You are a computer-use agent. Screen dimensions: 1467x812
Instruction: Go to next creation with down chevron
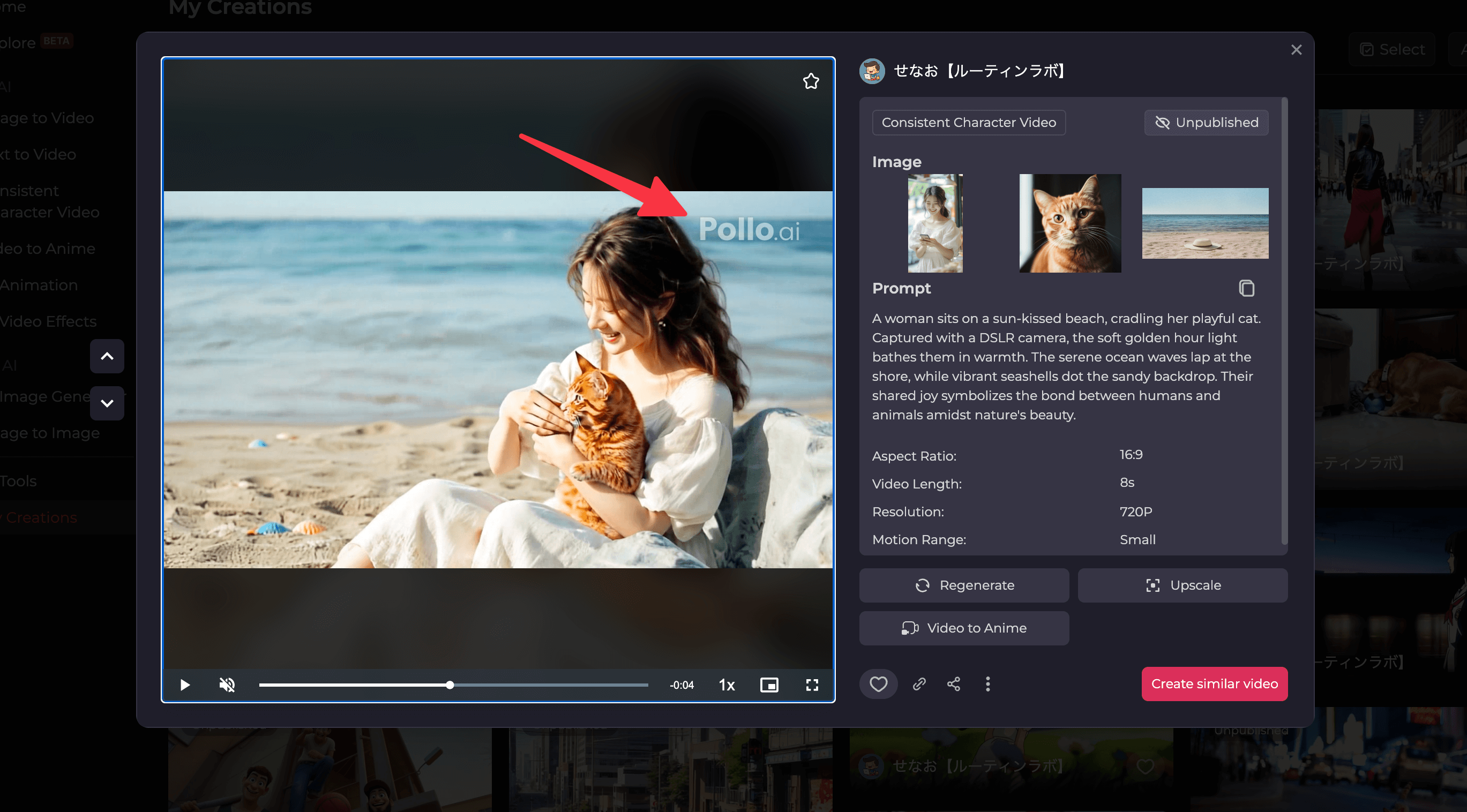coord(107,403)
